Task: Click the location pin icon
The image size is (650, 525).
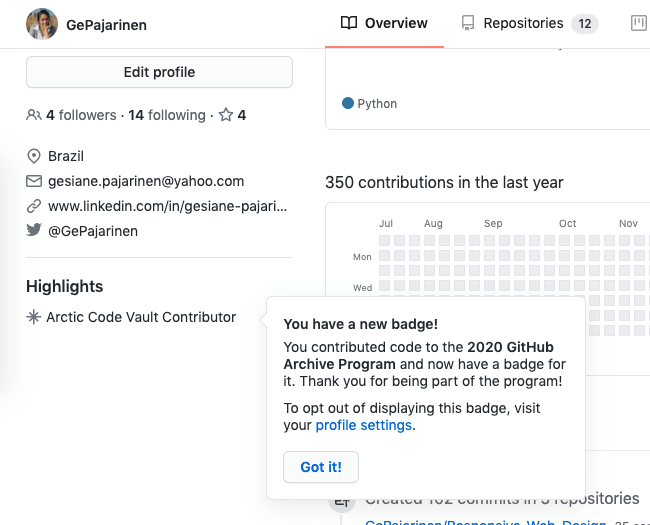Action: click(x=34, y=156)
